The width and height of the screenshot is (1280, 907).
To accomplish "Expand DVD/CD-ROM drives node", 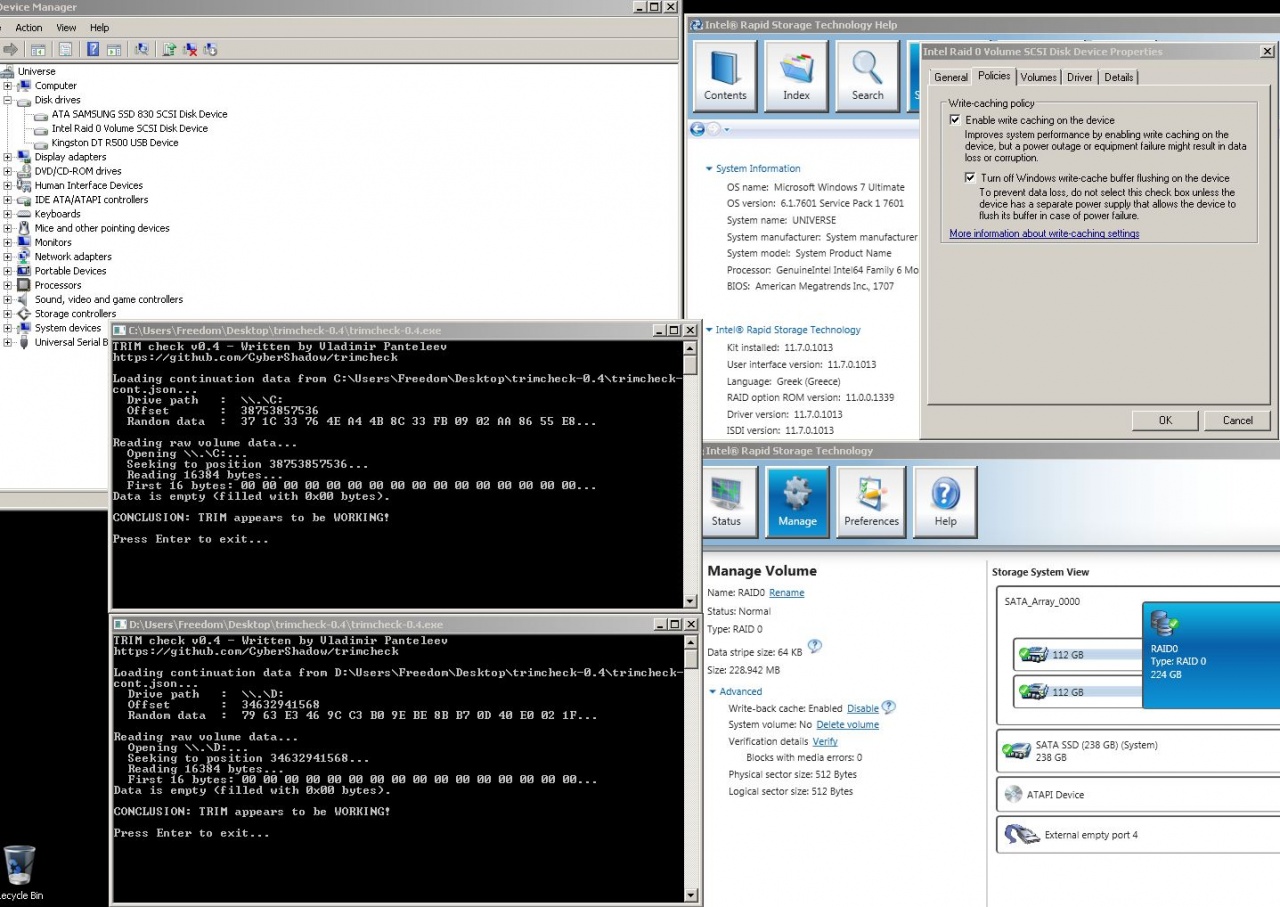I will [x=8, y=171].
